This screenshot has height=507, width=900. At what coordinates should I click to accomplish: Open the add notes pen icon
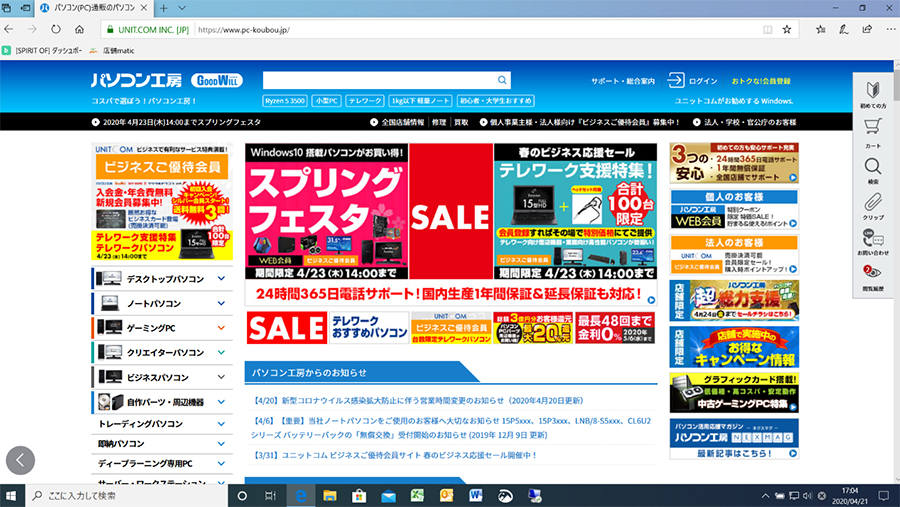point(844,29)
